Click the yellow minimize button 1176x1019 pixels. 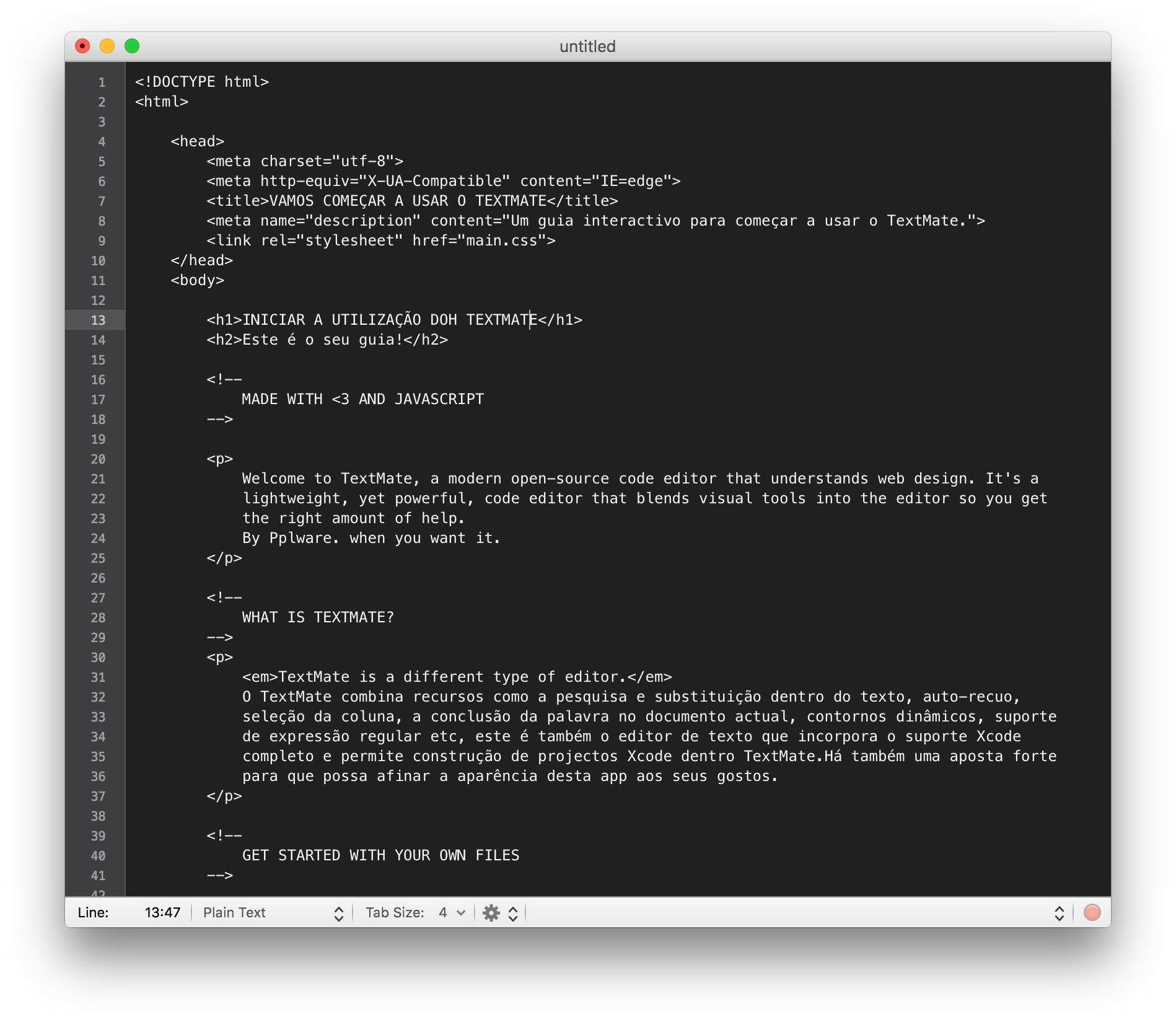pos(107,45)
